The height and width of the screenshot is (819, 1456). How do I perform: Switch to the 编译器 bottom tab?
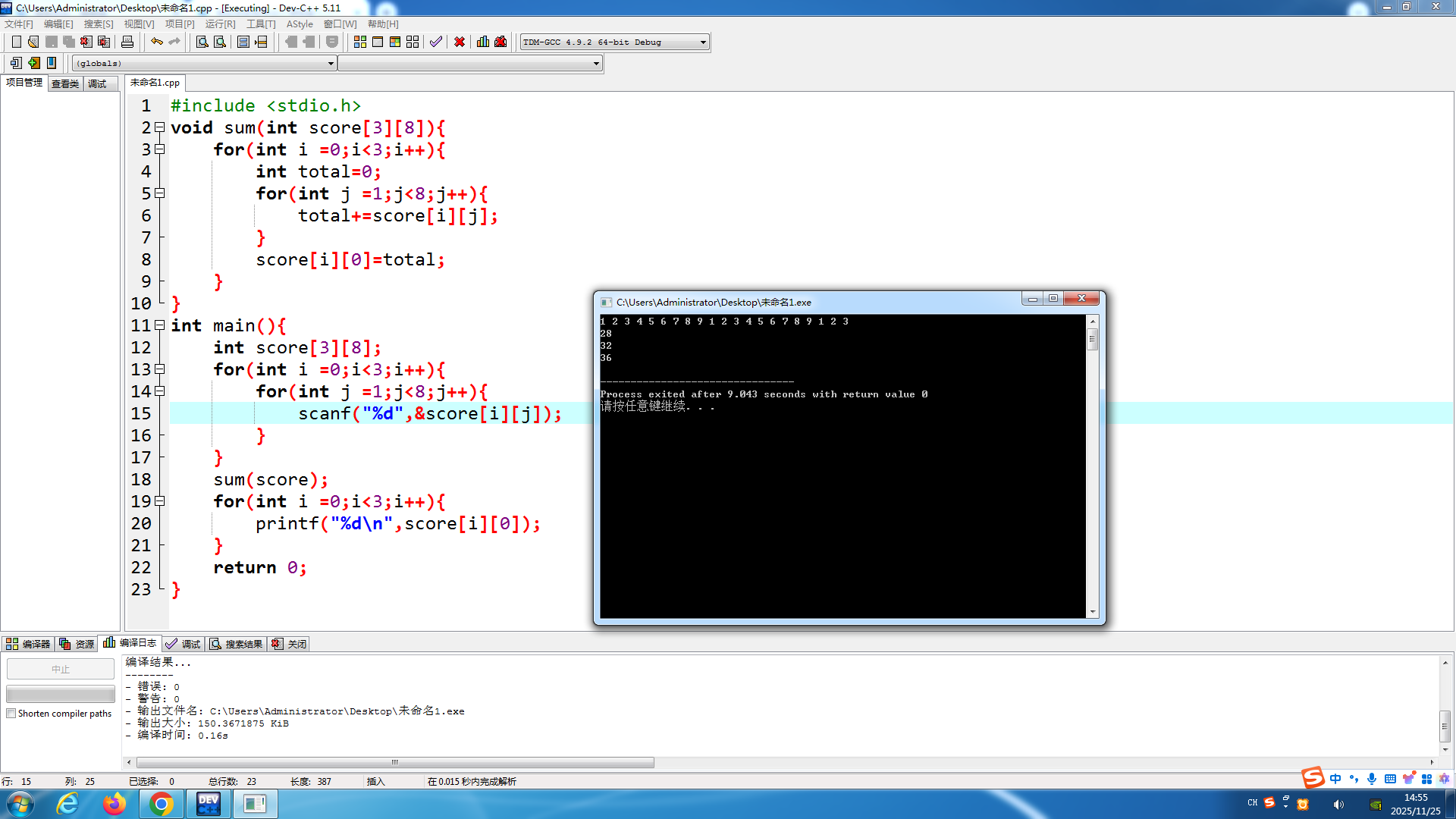pos(28,644)
